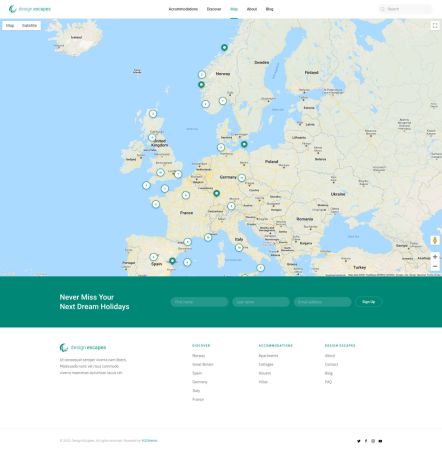Open the Norway footer link
This screenshot has height=453, width=442.
[199, 356]
